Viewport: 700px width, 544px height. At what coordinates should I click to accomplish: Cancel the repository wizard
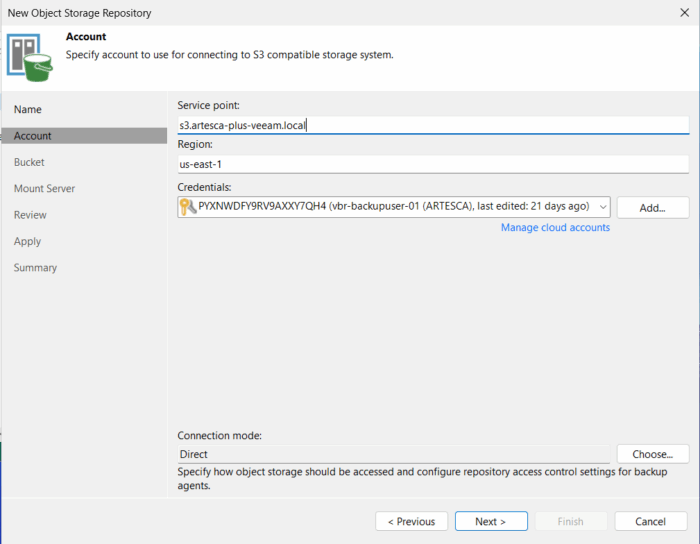click(x=650, y=521)
